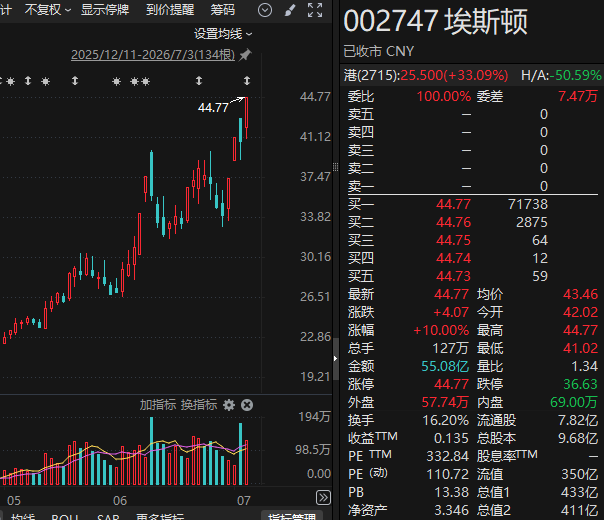Image resolution: width=604 pixels, height=520 pixels.
Task: Collapse the side panel with the arrow handle
Action: pos(336,359)
